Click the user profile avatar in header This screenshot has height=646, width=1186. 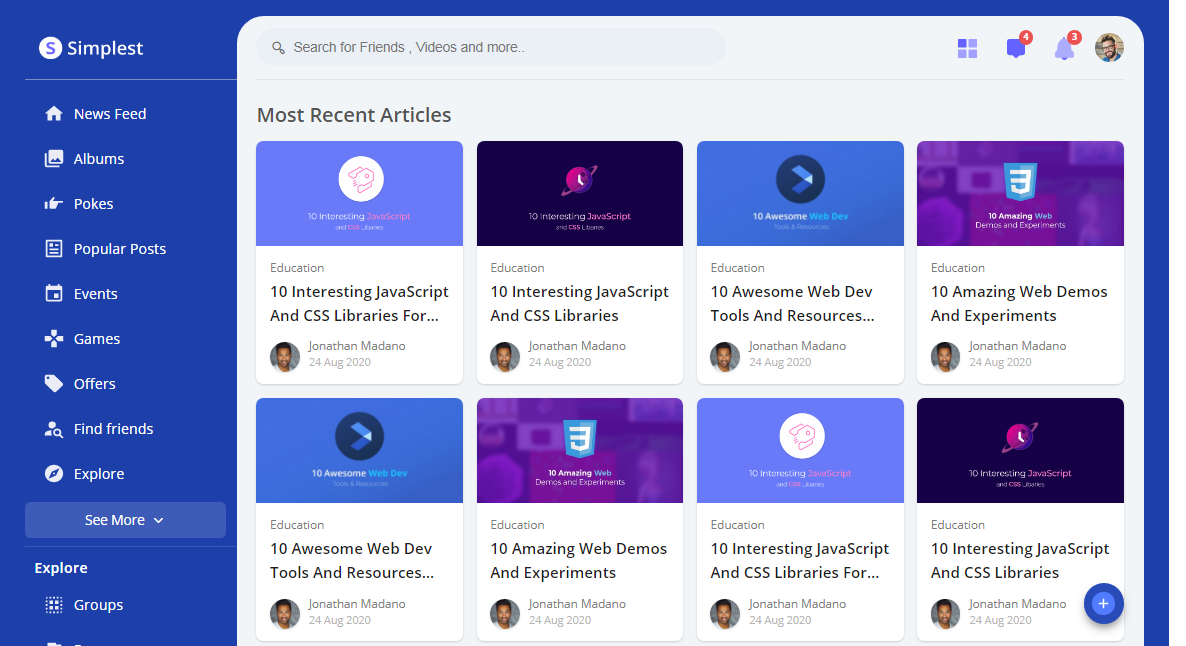pyautogui.click(x=1109, y=48)
